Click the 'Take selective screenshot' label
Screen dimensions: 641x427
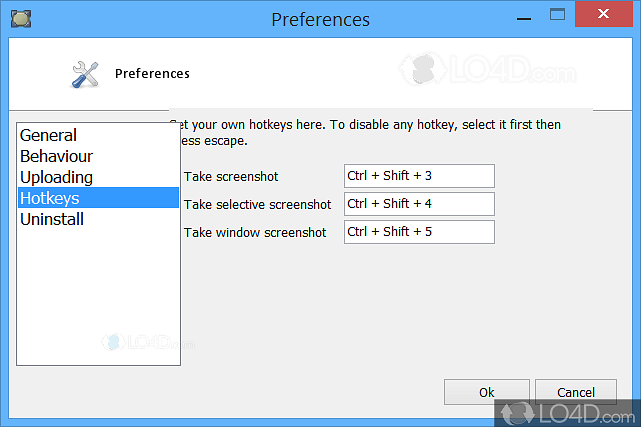pos(258,204)
